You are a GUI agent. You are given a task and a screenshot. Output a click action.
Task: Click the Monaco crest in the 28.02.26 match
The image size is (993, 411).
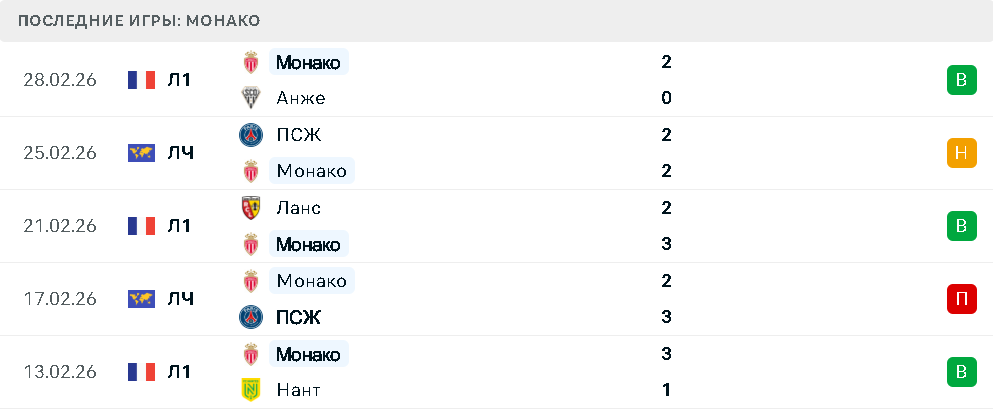point(251,62)
